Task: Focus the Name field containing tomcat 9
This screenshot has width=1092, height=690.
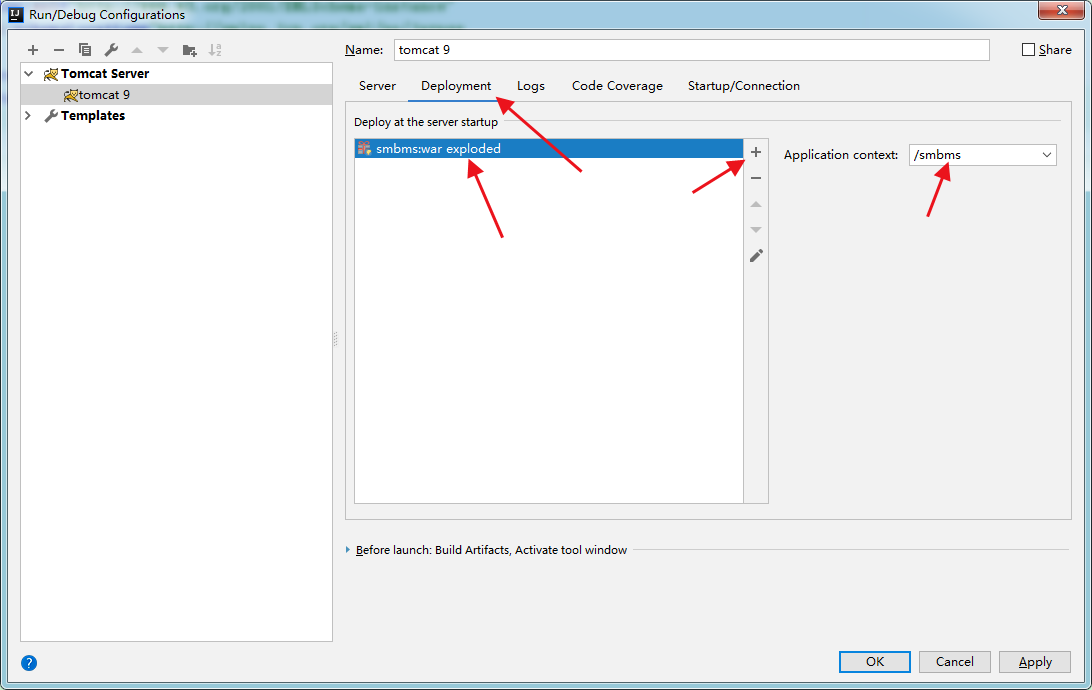Action: [x=692, y=50]
